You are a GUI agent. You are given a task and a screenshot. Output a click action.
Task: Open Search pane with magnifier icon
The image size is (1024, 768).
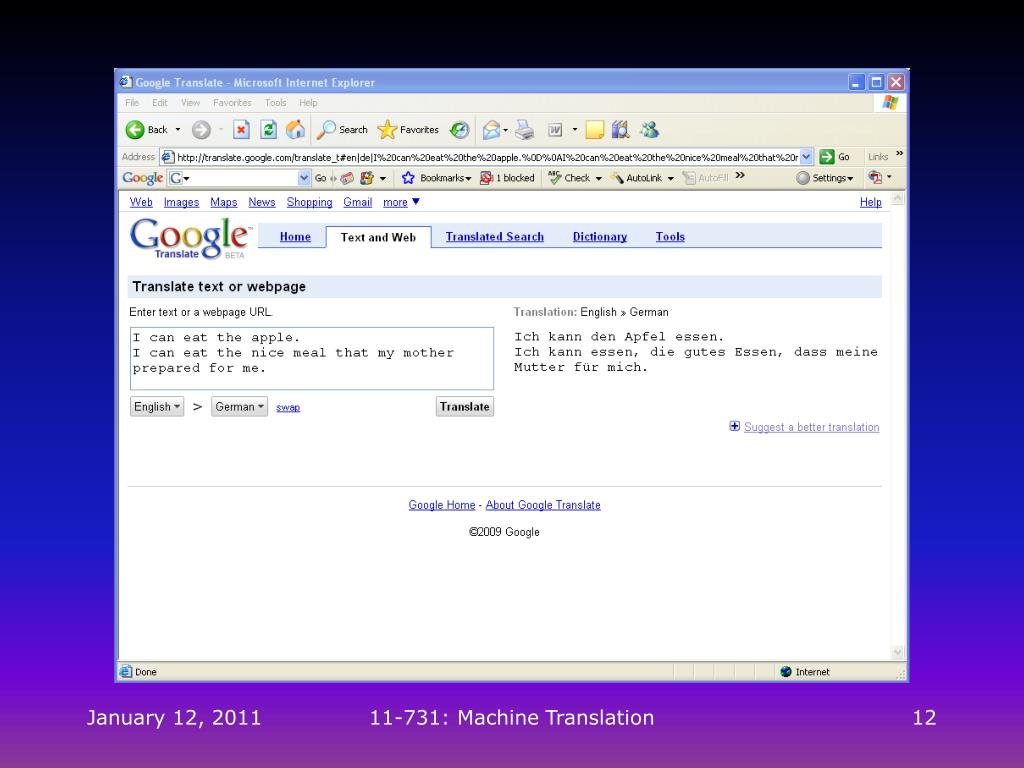(342, 130)
